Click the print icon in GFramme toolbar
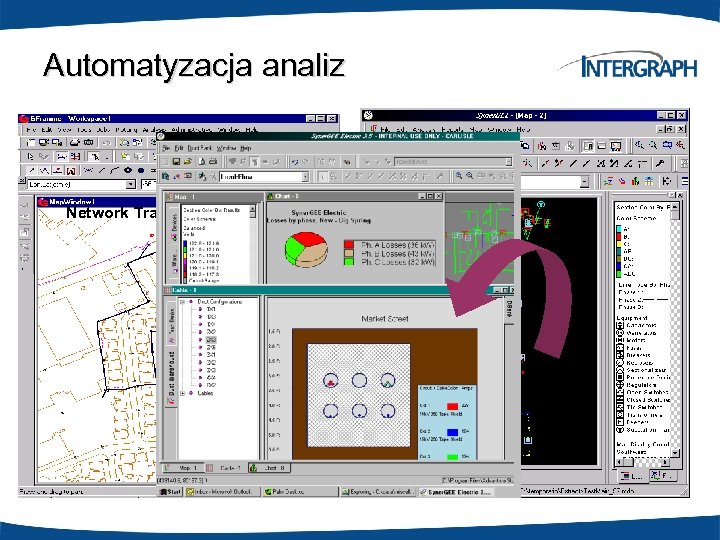 75,143
